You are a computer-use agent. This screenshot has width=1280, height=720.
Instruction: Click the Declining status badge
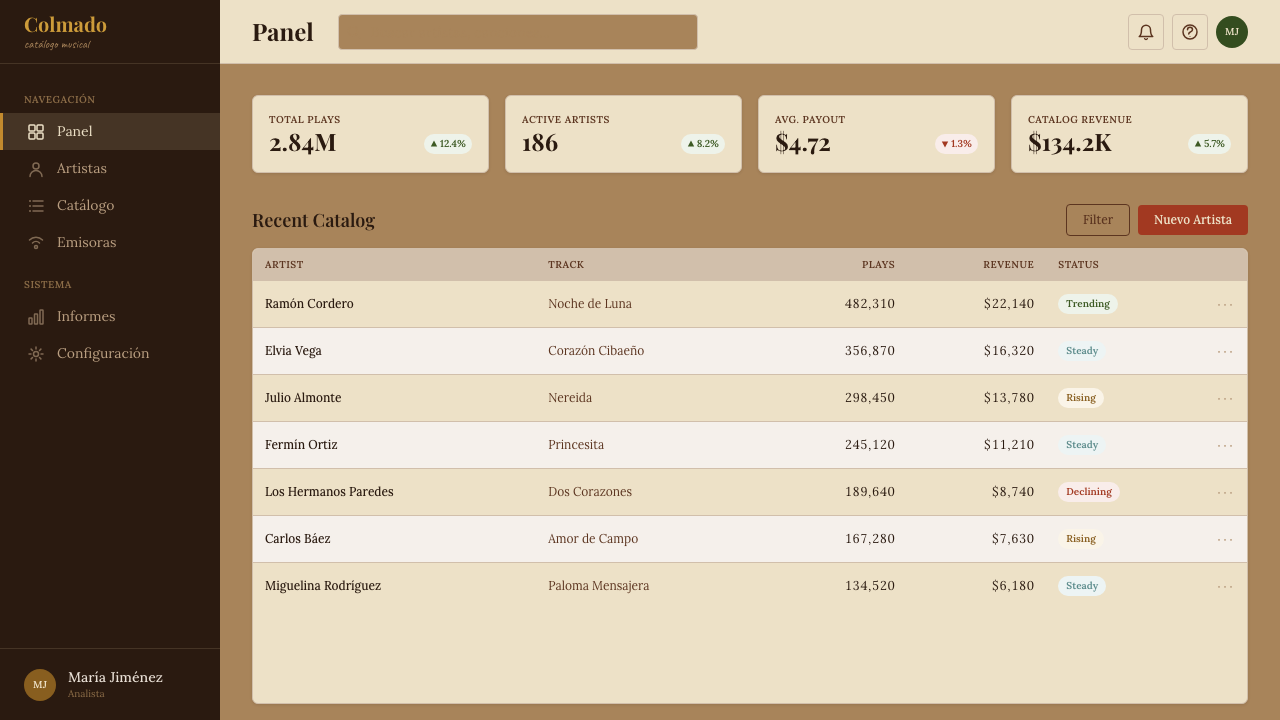tap(1089, 492)
